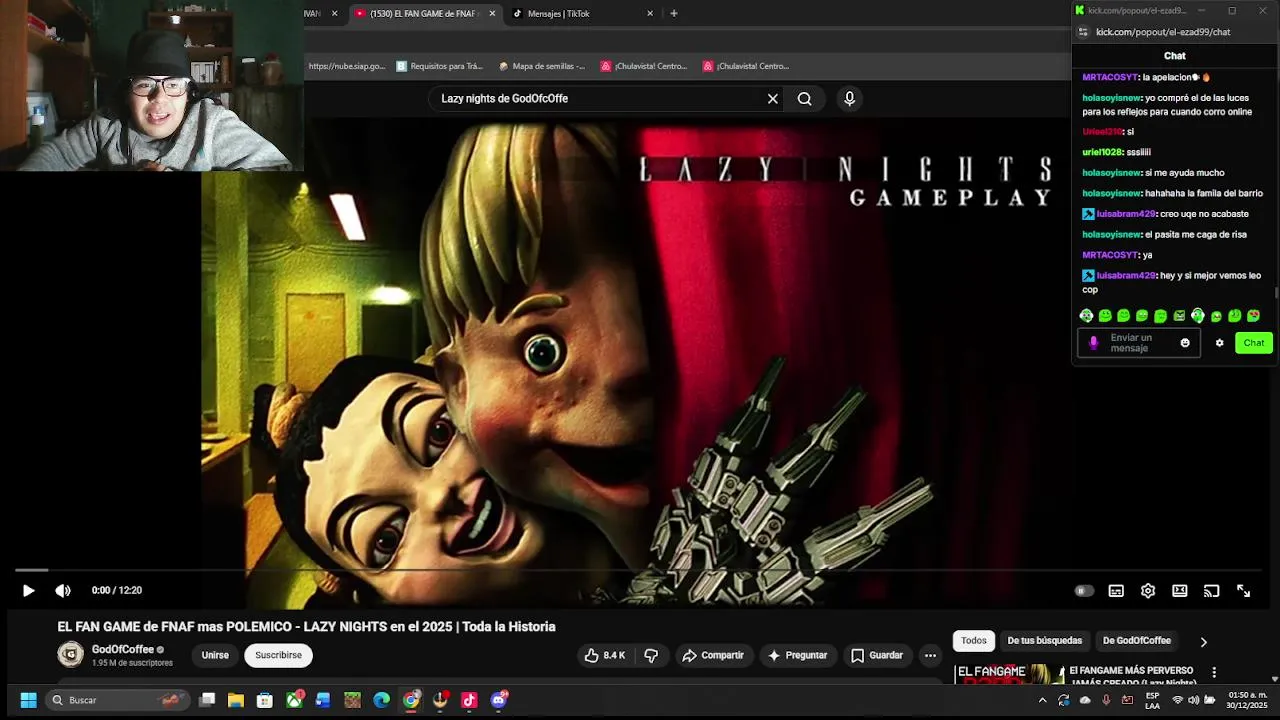
Task: Click the Unirse button
Action: (215, 656)
